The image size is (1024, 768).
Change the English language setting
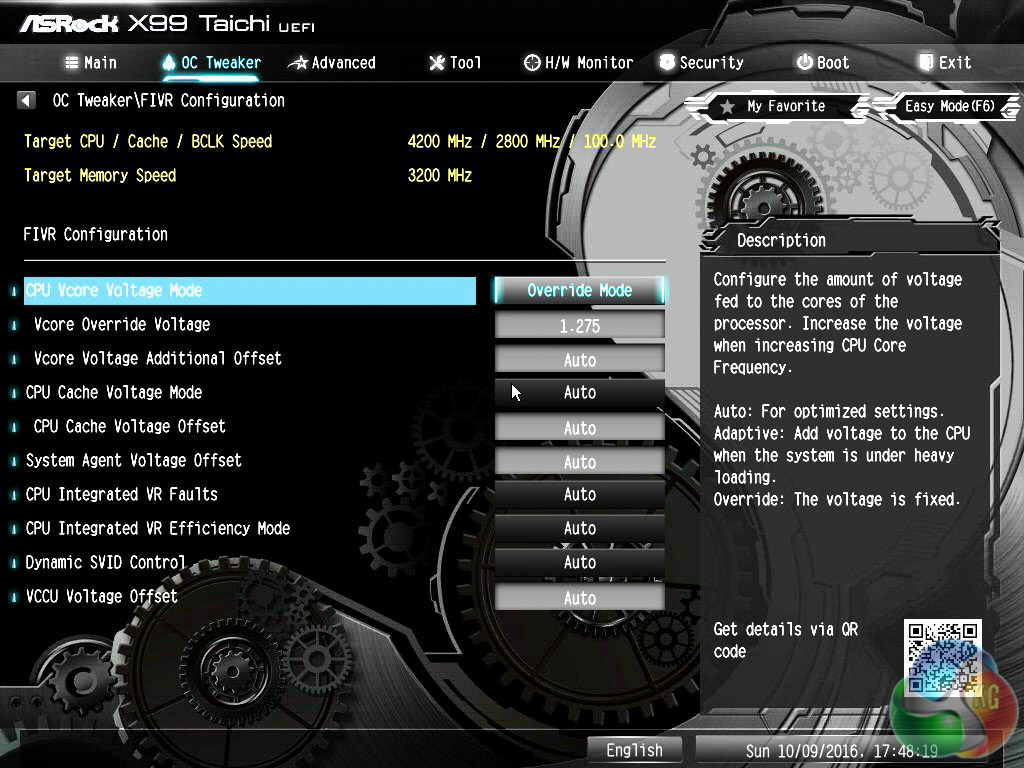634,750
